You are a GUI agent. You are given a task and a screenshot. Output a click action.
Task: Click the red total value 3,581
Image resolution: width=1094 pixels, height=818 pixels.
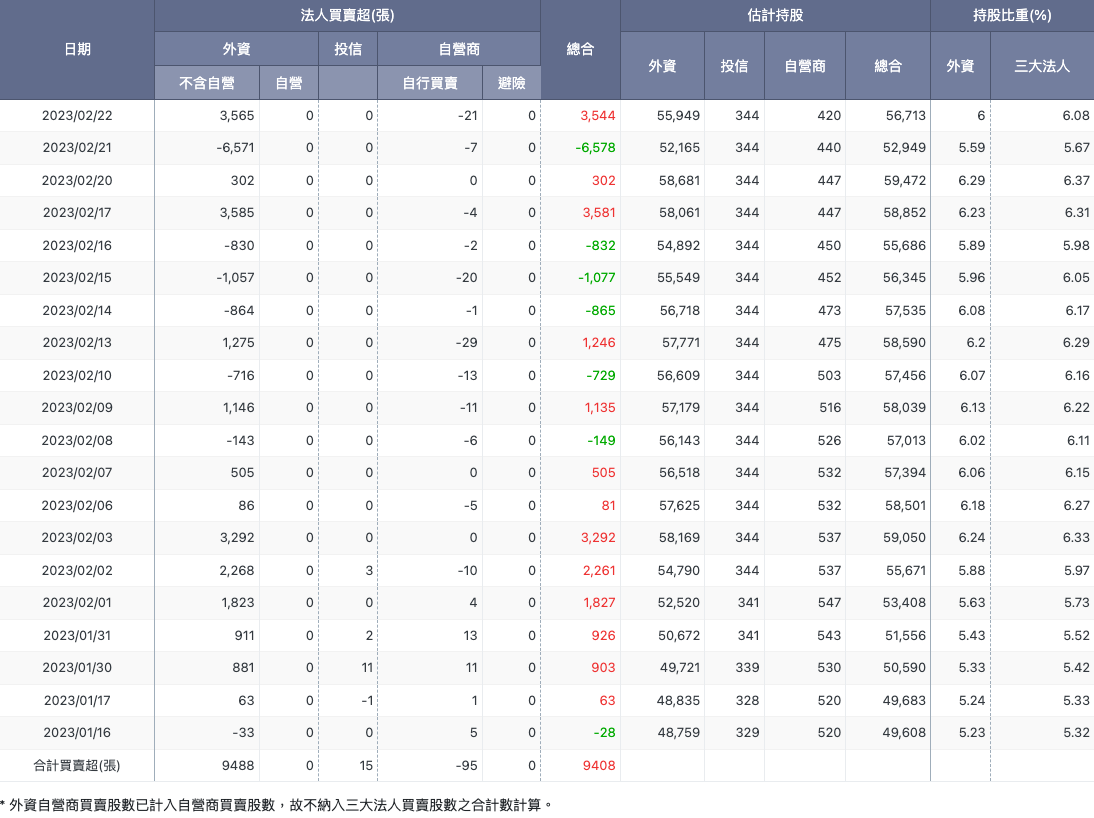(599, 213)
